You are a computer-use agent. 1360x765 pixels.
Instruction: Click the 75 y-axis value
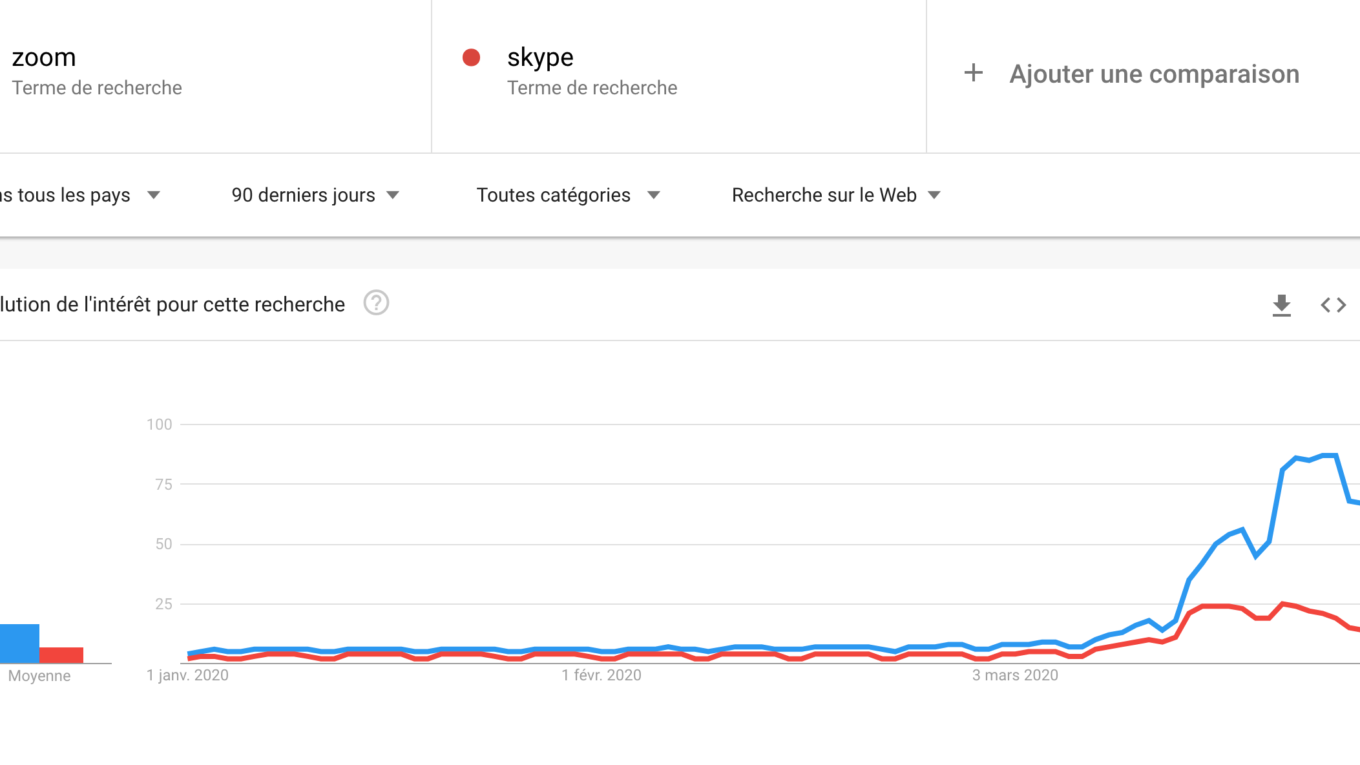pos(163,485)
